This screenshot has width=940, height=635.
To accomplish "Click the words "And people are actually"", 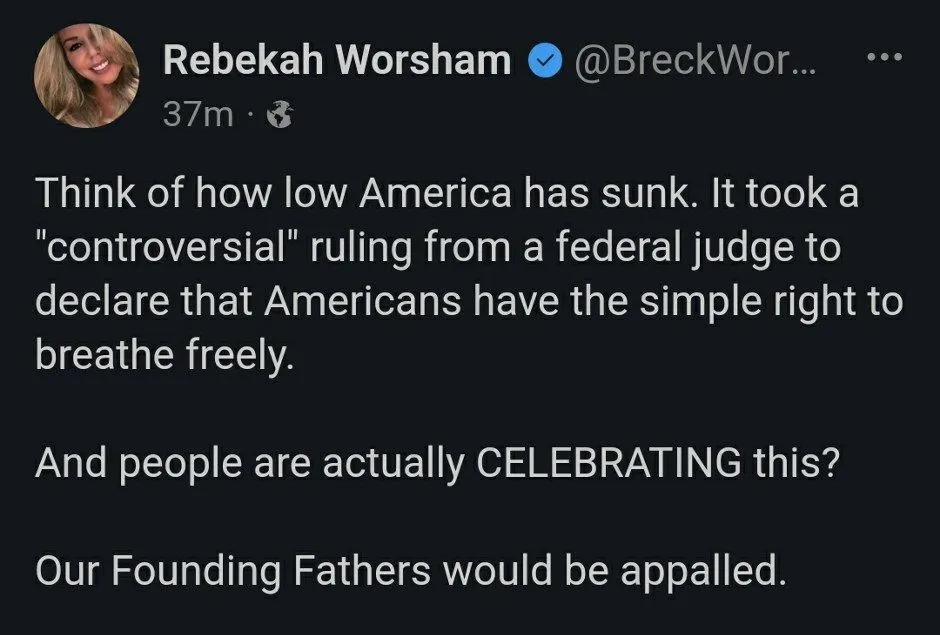I will 249,463.
